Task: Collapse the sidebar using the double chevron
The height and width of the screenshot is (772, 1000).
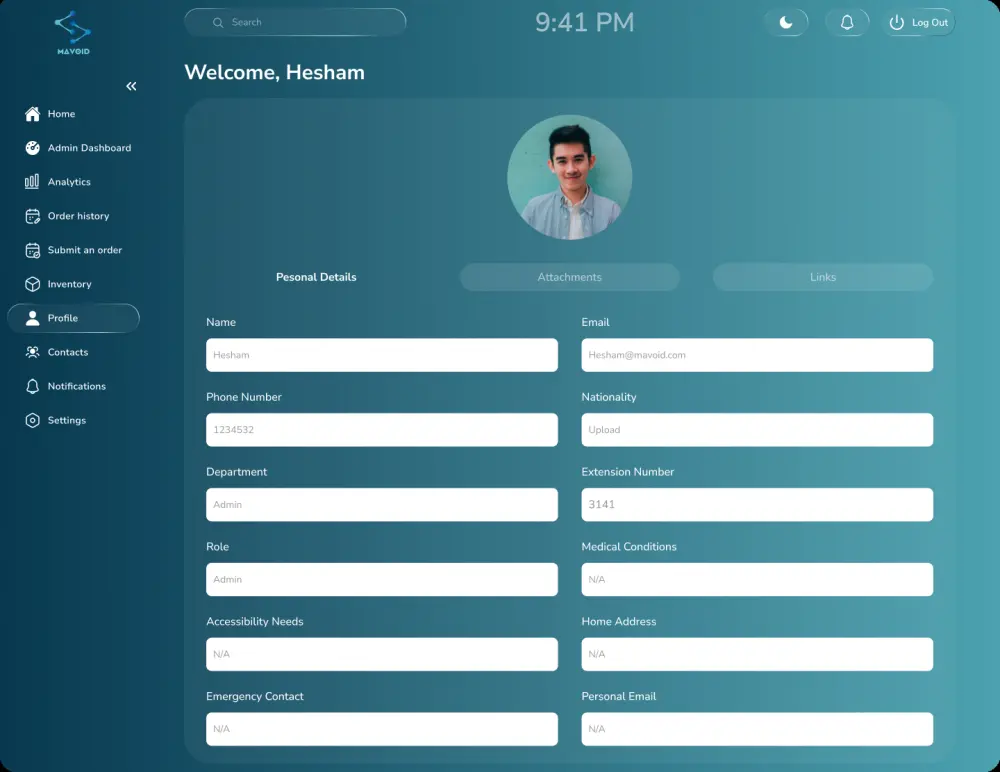Action: [x=131, y=86]
